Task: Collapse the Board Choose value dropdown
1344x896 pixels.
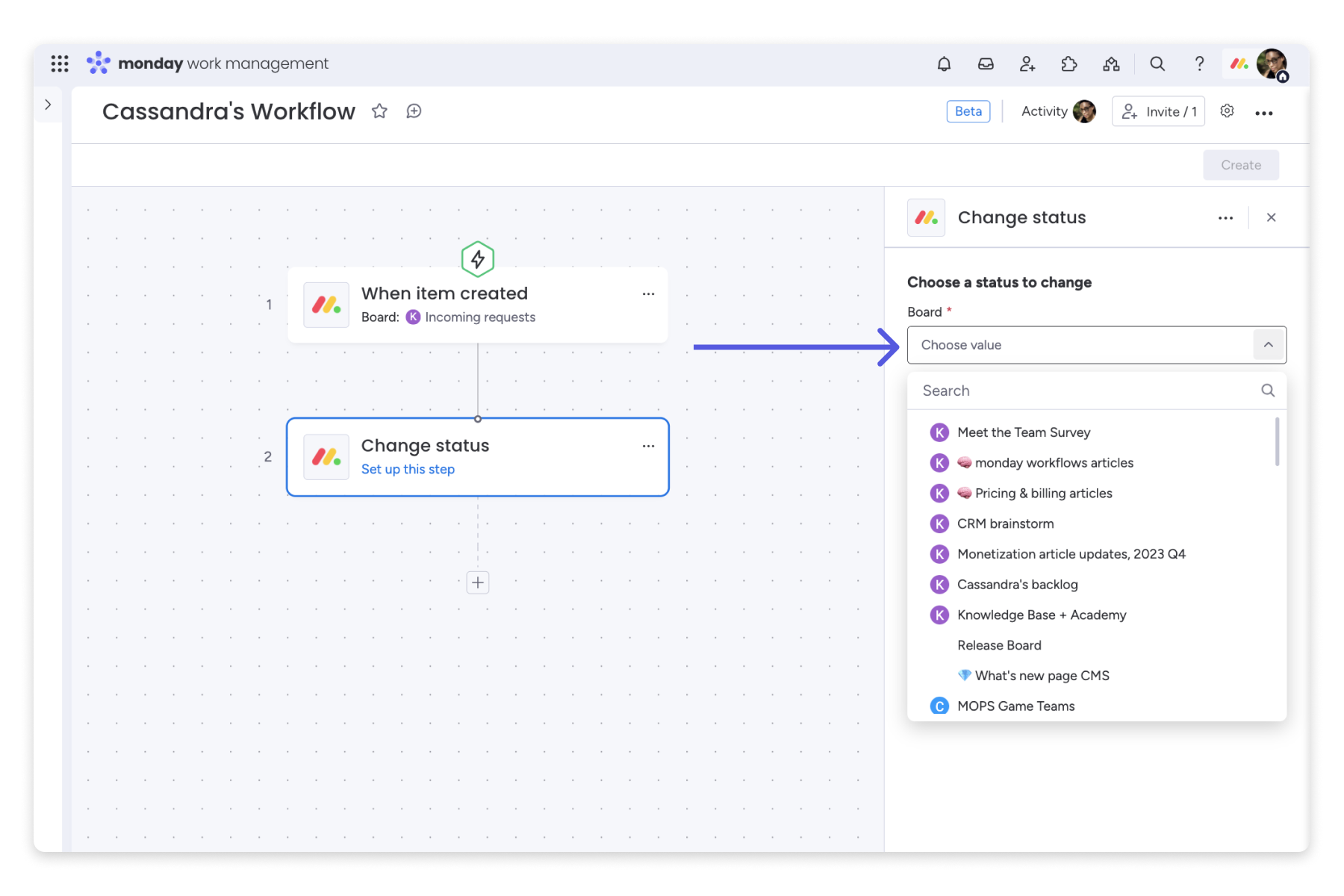Action: pyautogui.click(x=1267, y=344)
